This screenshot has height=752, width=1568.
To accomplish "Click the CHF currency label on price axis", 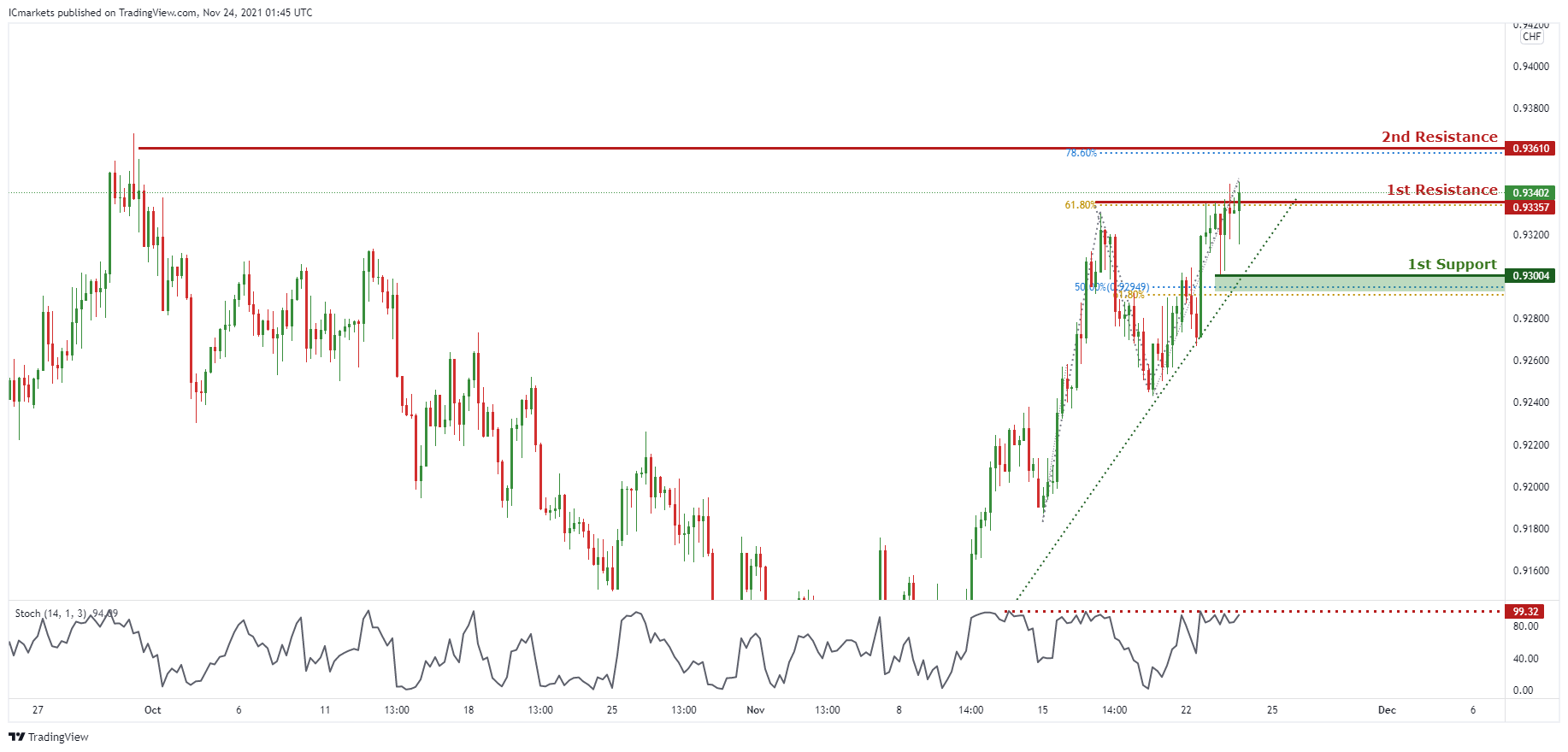I will (x=1532, y=37).
